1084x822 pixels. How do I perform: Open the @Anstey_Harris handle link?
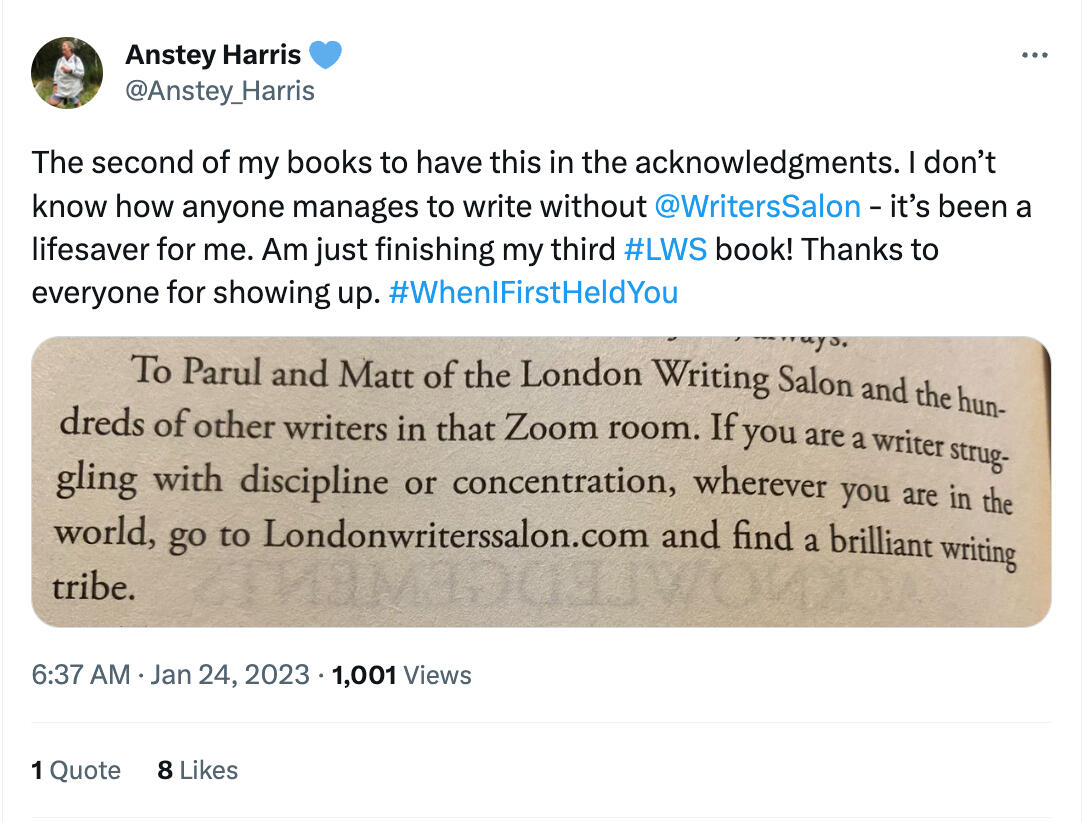[x=220, y=91]
